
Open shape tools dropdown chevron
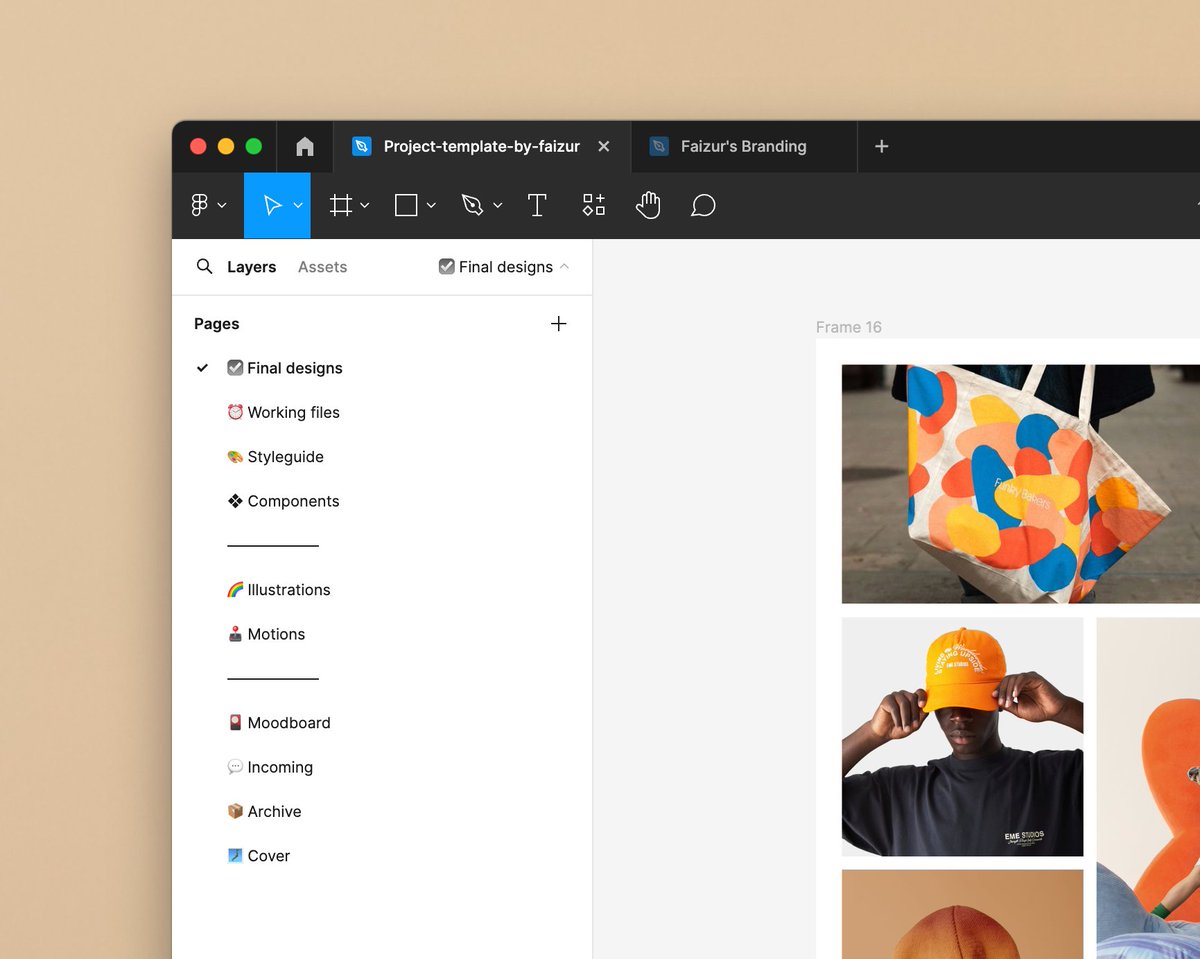(x=431, y=205)
